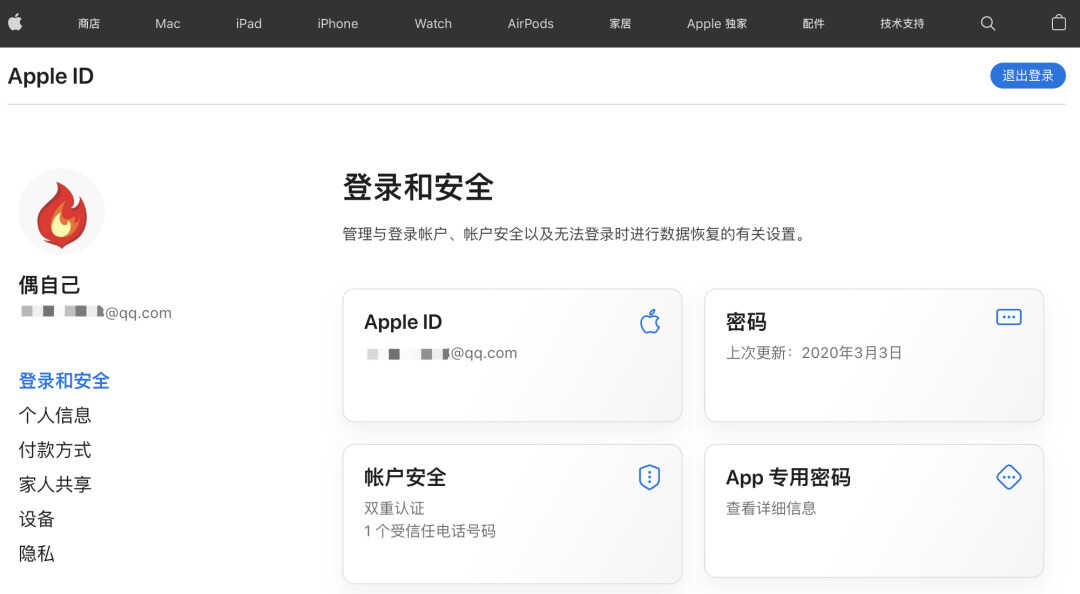Open the 配件 menu item
This screenshot has width=1080, height=594.
813,23
